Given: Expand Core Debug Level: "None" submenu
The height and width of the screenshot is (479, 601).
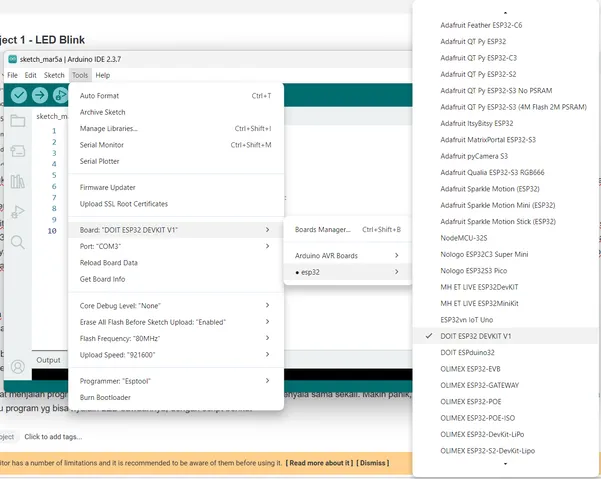Looking at the screenshot, I should (x=176, y=306).
